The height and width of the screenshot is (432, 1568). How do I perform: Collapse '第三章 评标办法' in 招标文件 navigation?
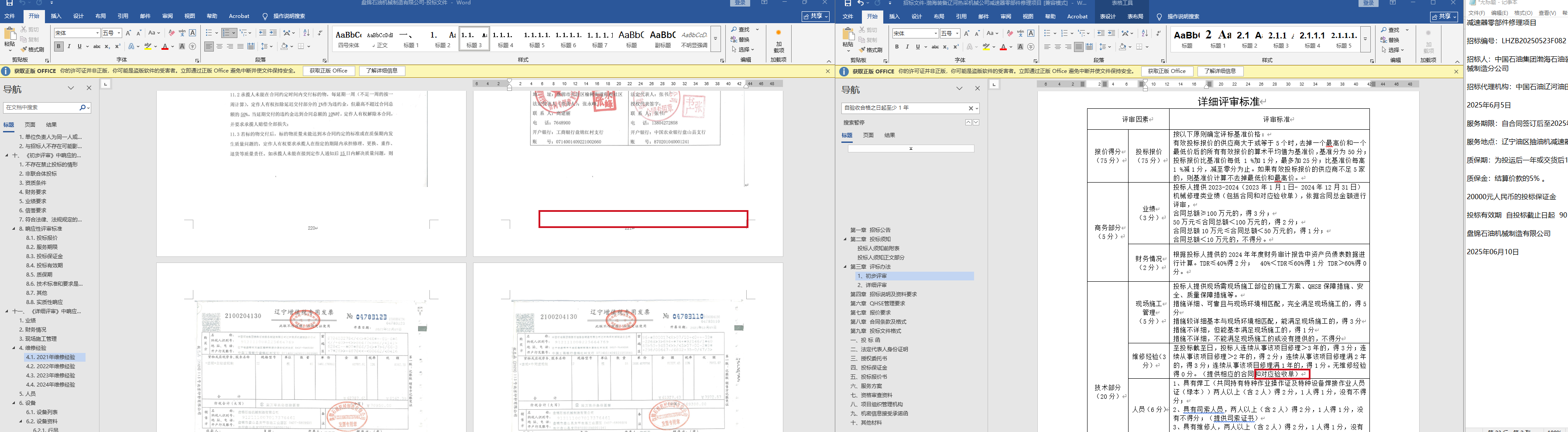tap(845, 267)
